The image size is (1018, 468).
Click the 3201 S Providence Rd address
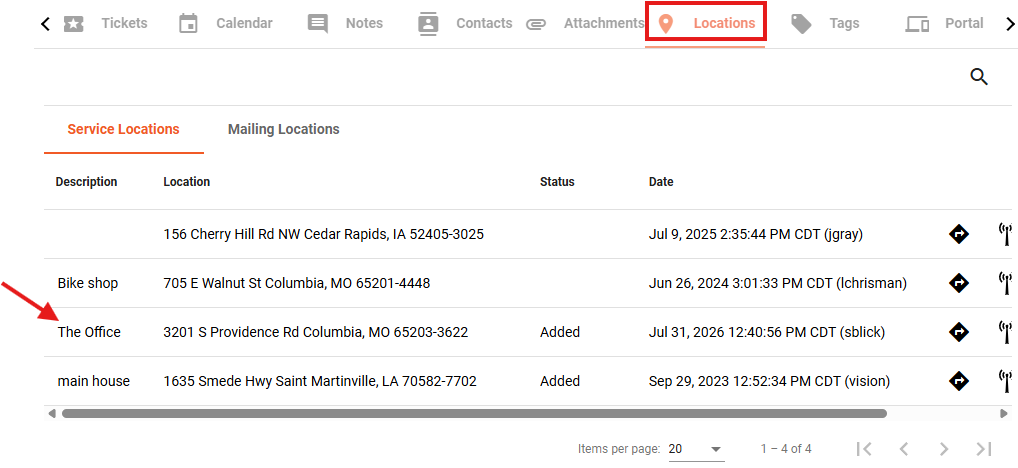[316, 332]
